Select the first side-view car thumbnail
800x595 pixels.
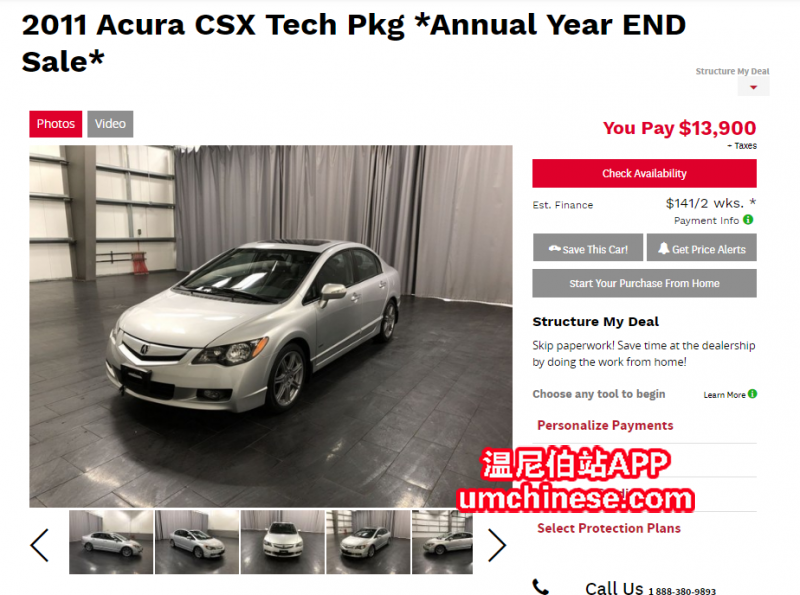tap(111, 542)
